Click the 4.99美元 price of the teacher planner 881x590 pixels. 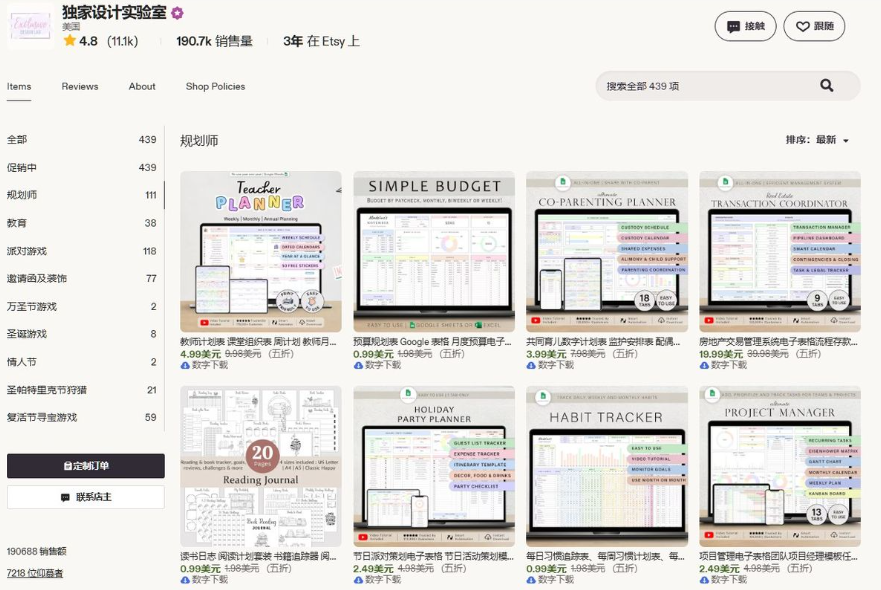coord(201,354)
